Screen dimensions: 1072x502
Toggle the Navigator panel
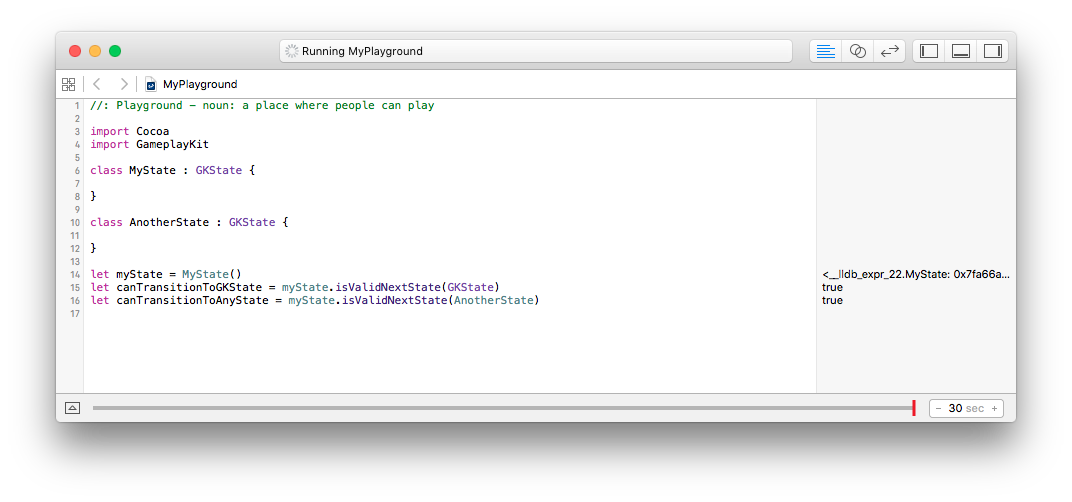coord(929,51)
